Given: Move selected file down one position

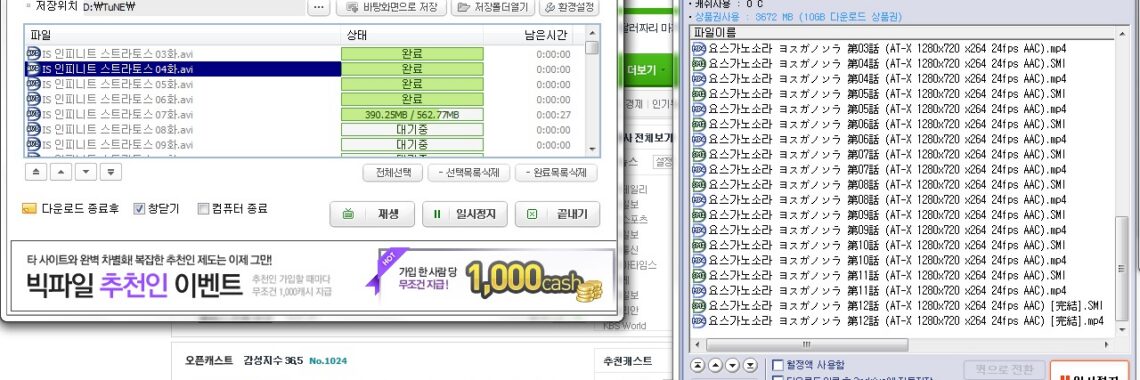Looking at the screenshot, I should tap(86, 172).
